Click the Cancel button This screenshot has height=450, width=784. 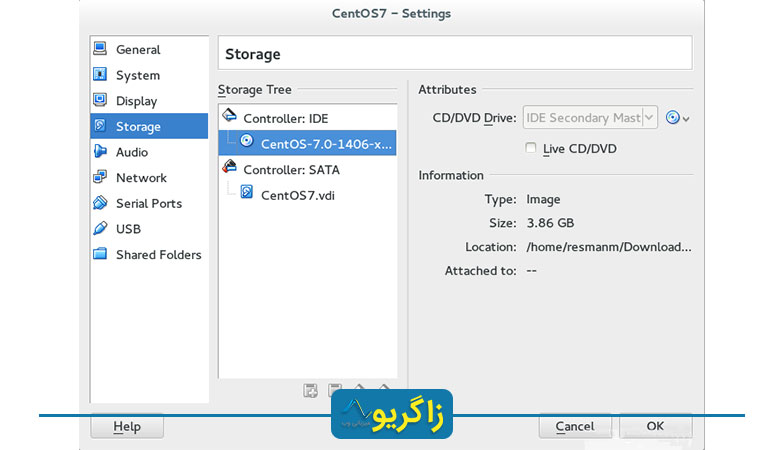tap(575, 426)
